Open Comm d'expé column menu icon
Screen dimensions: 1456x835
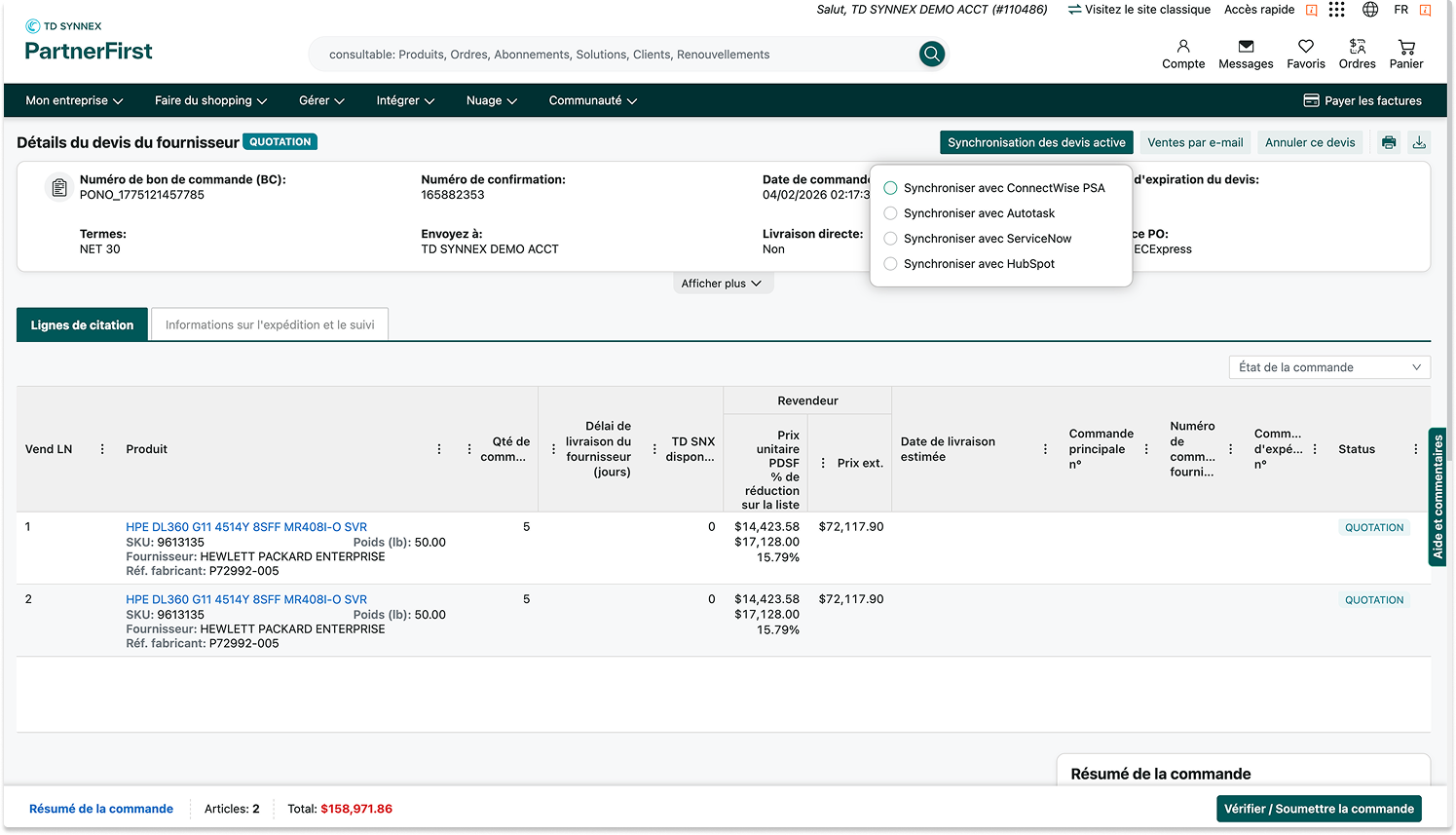point(1315,449)
